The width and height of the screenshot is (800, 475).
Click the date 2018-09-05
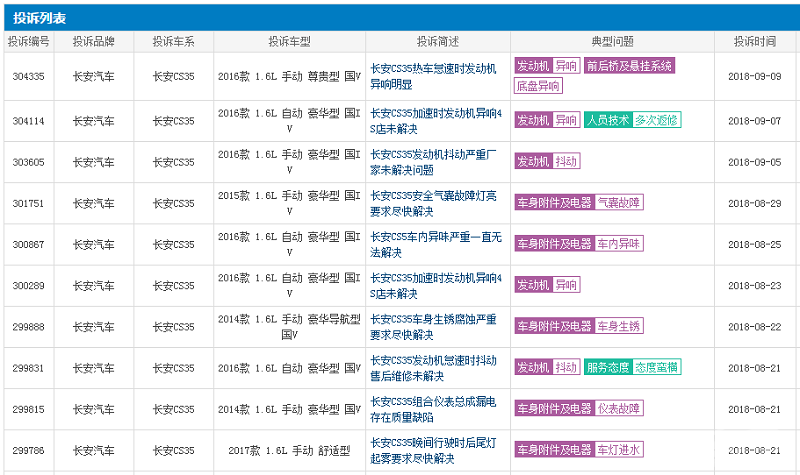point(755,162)
